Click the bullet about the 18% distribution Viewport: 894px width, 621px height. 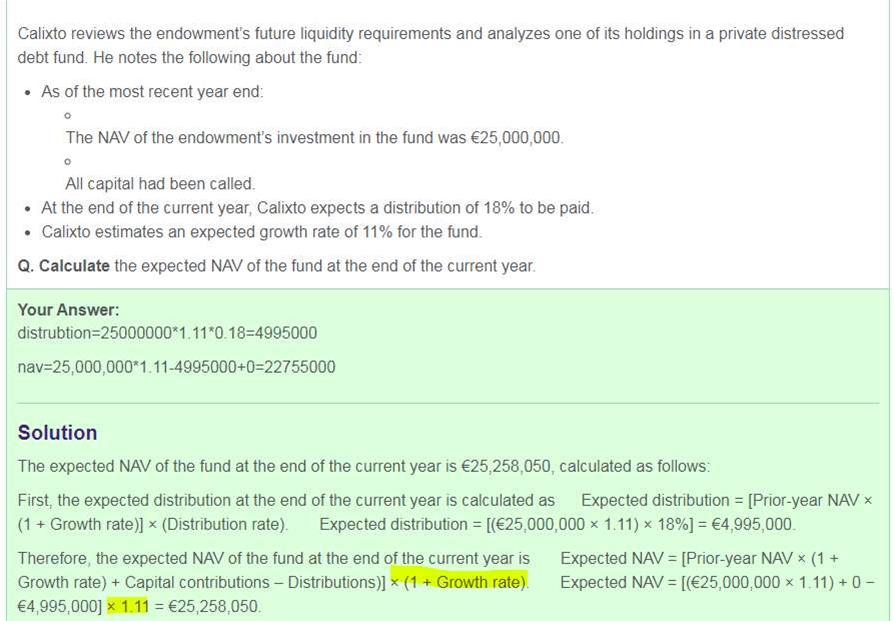pyautogui.click(x=317, y=208)
